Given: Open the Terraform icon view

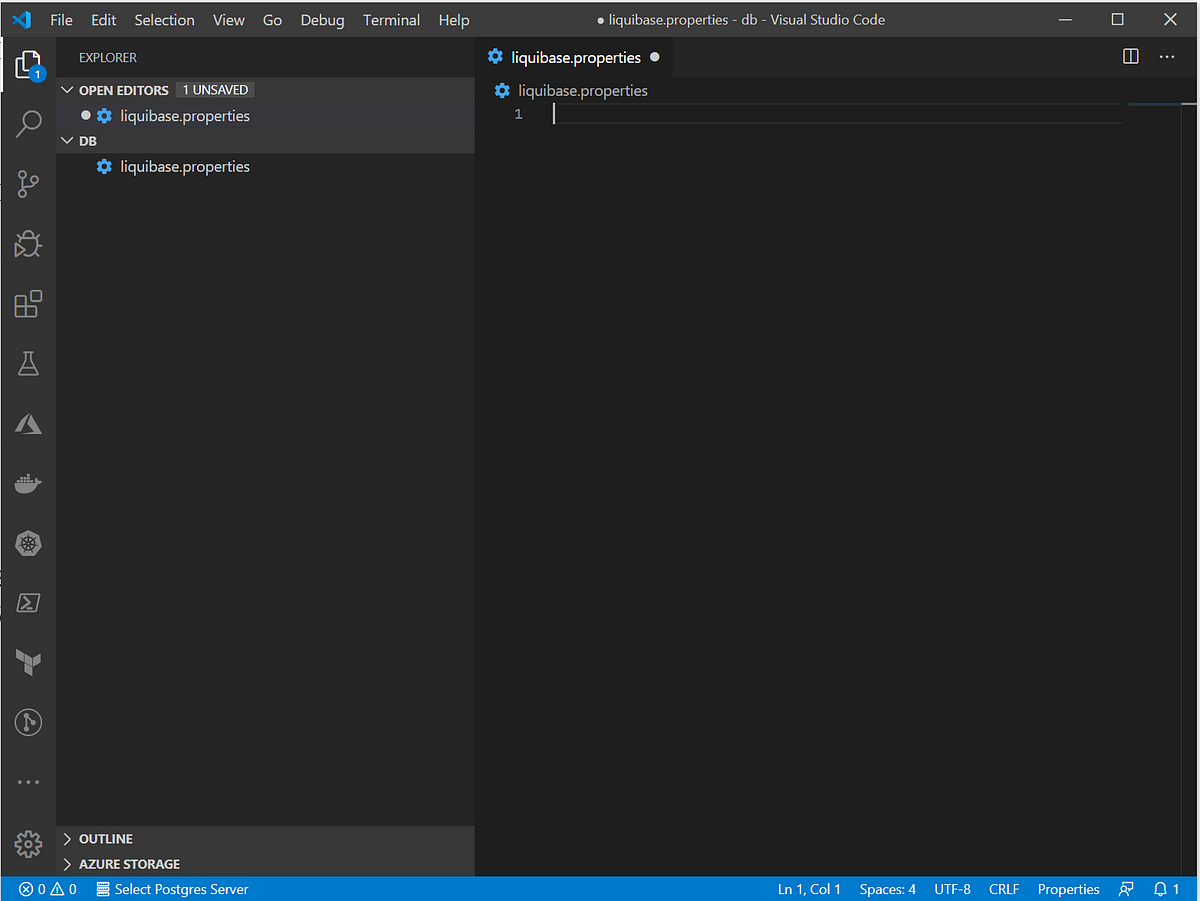Looking at the screenshot, I should pyautogui.click(x=28, y=662).
